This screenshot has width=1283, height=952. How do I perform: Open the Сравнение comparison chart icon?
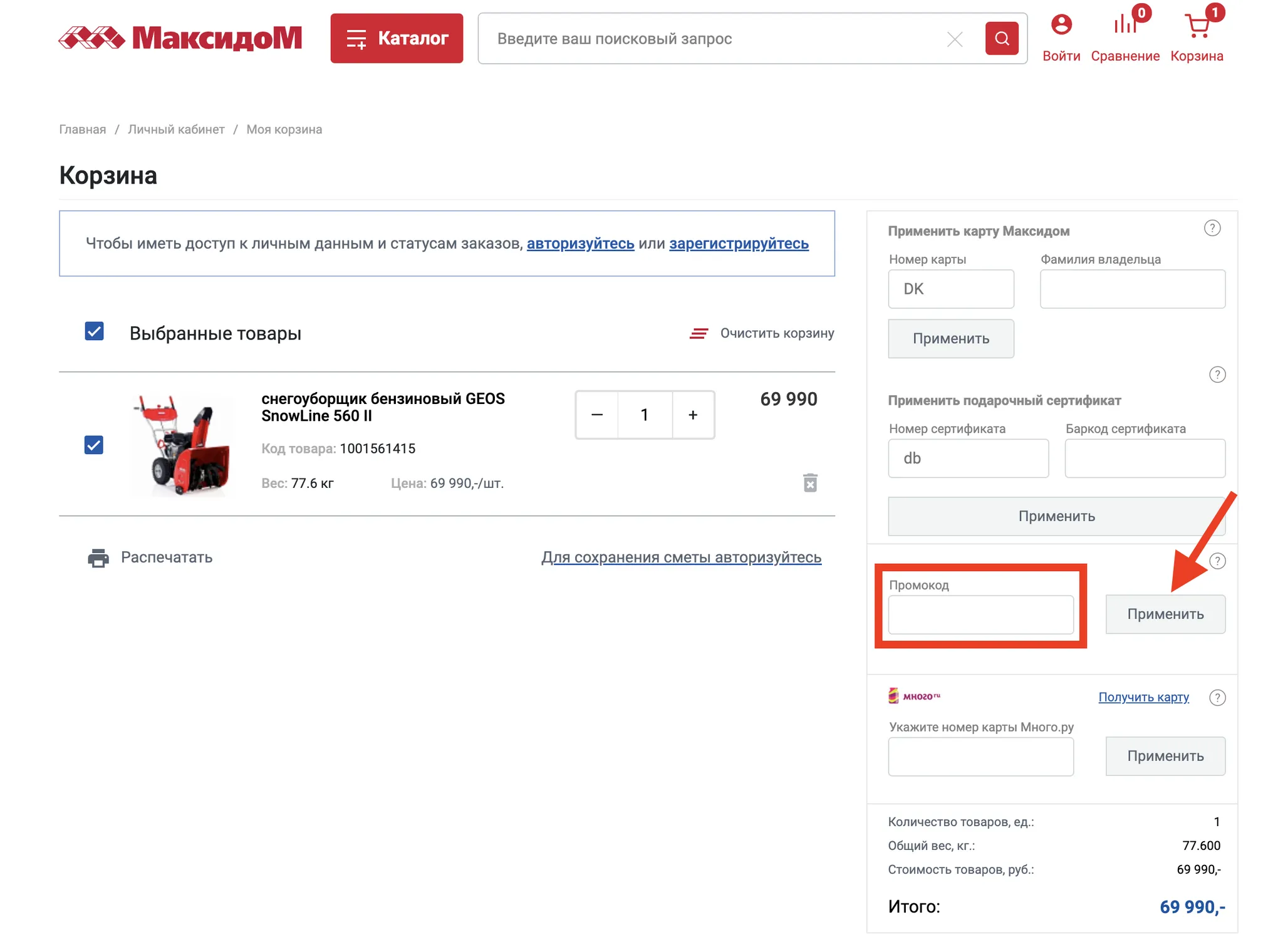point(1125,24)
